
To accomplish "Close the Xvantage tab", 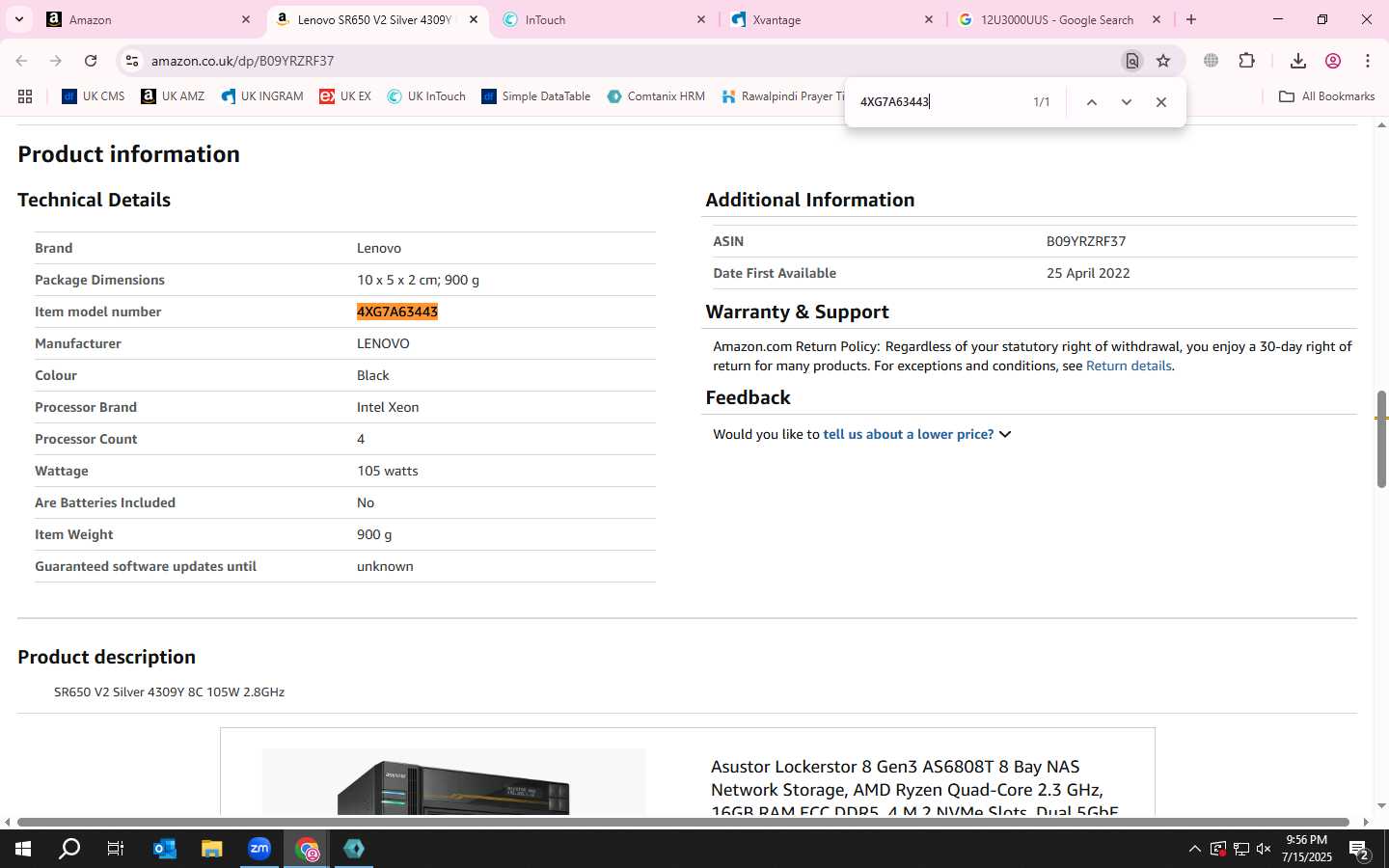I will point(929,19).
